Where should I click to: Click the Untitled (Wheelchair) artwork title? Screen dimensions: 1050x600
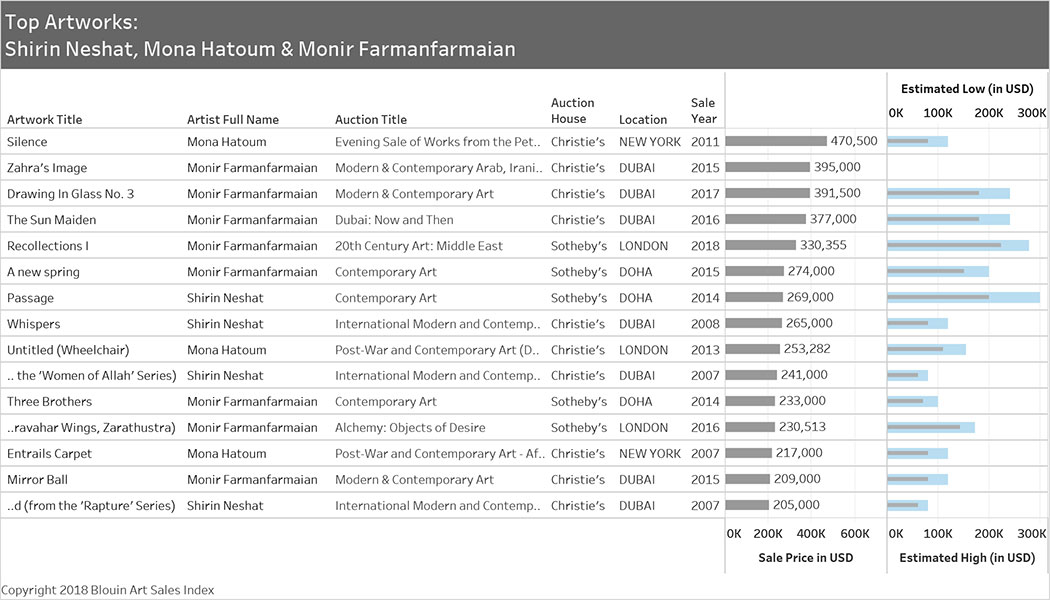click(68, 350)
